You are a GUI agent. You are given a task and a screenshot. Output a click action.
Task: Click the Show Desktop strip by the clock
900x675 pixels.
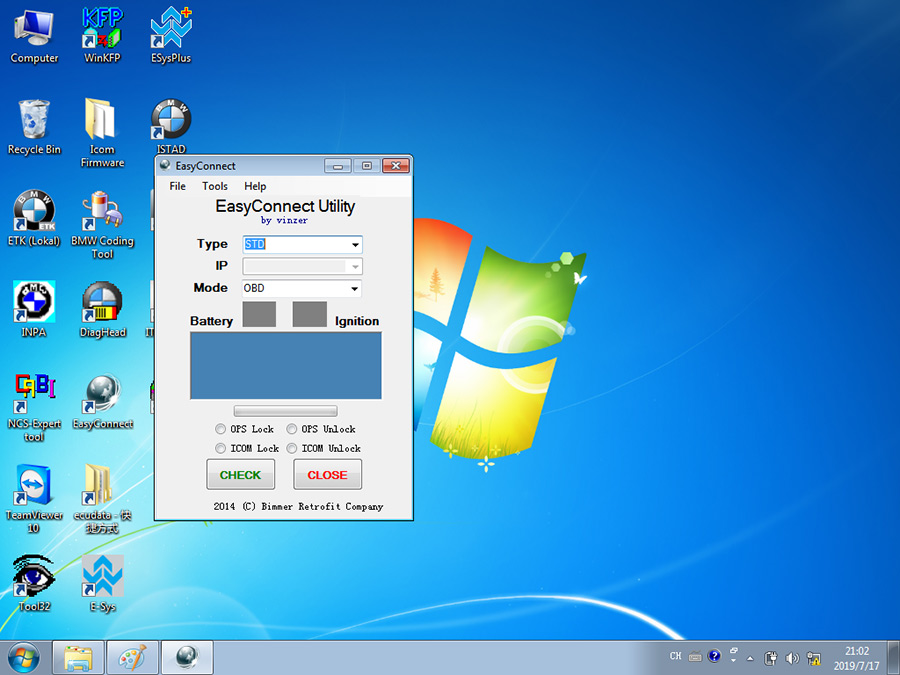[x=894, y=658]
